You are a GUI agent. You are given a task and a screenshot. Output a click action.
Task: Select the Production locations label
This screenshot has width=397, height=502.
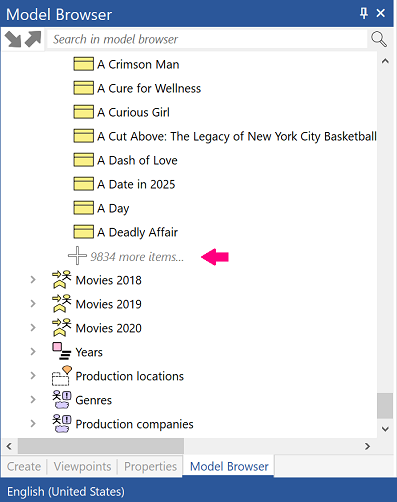point(130,376)
